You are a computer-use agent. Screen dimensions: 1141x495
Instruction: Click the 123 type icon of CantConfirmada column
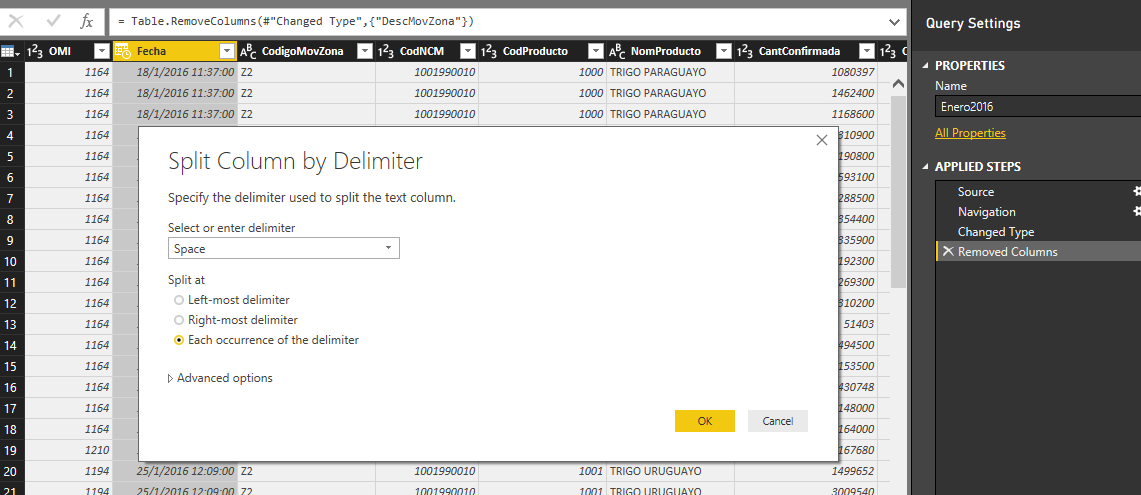[744, 51]
